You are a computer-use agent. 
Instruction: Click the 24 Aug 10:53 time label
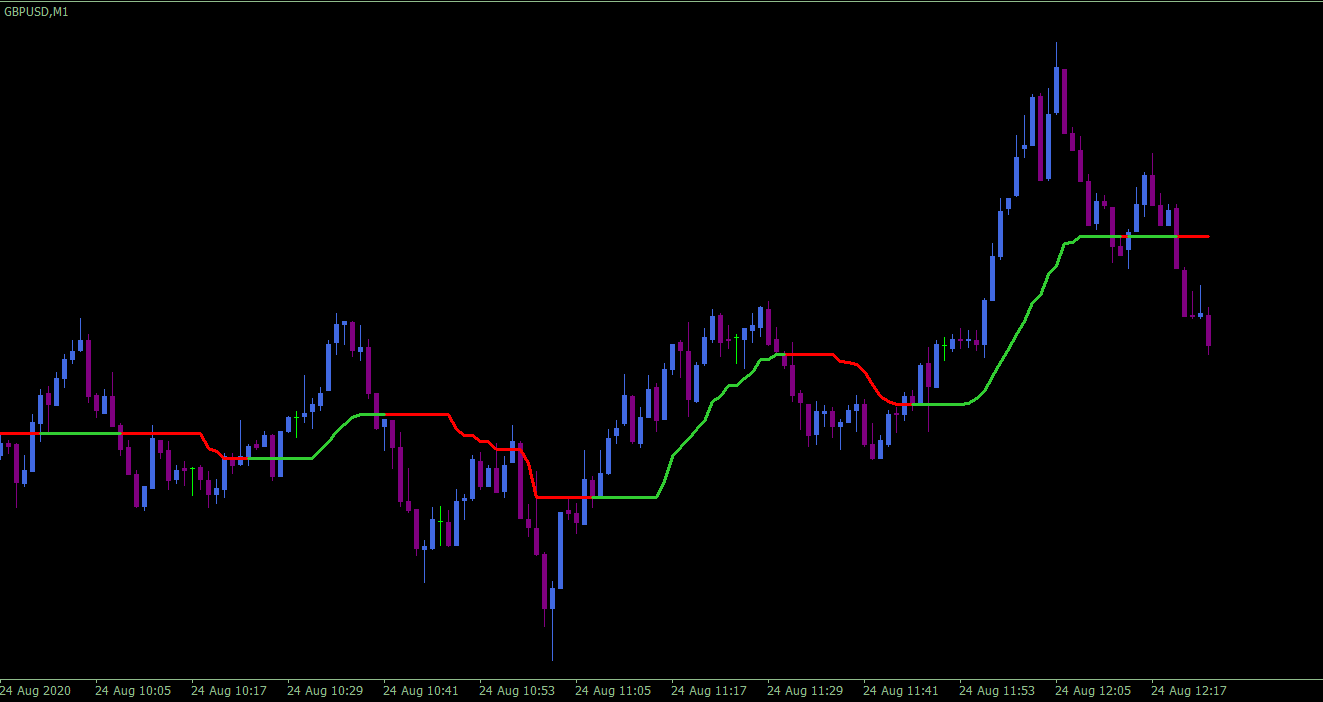[517, 690]
